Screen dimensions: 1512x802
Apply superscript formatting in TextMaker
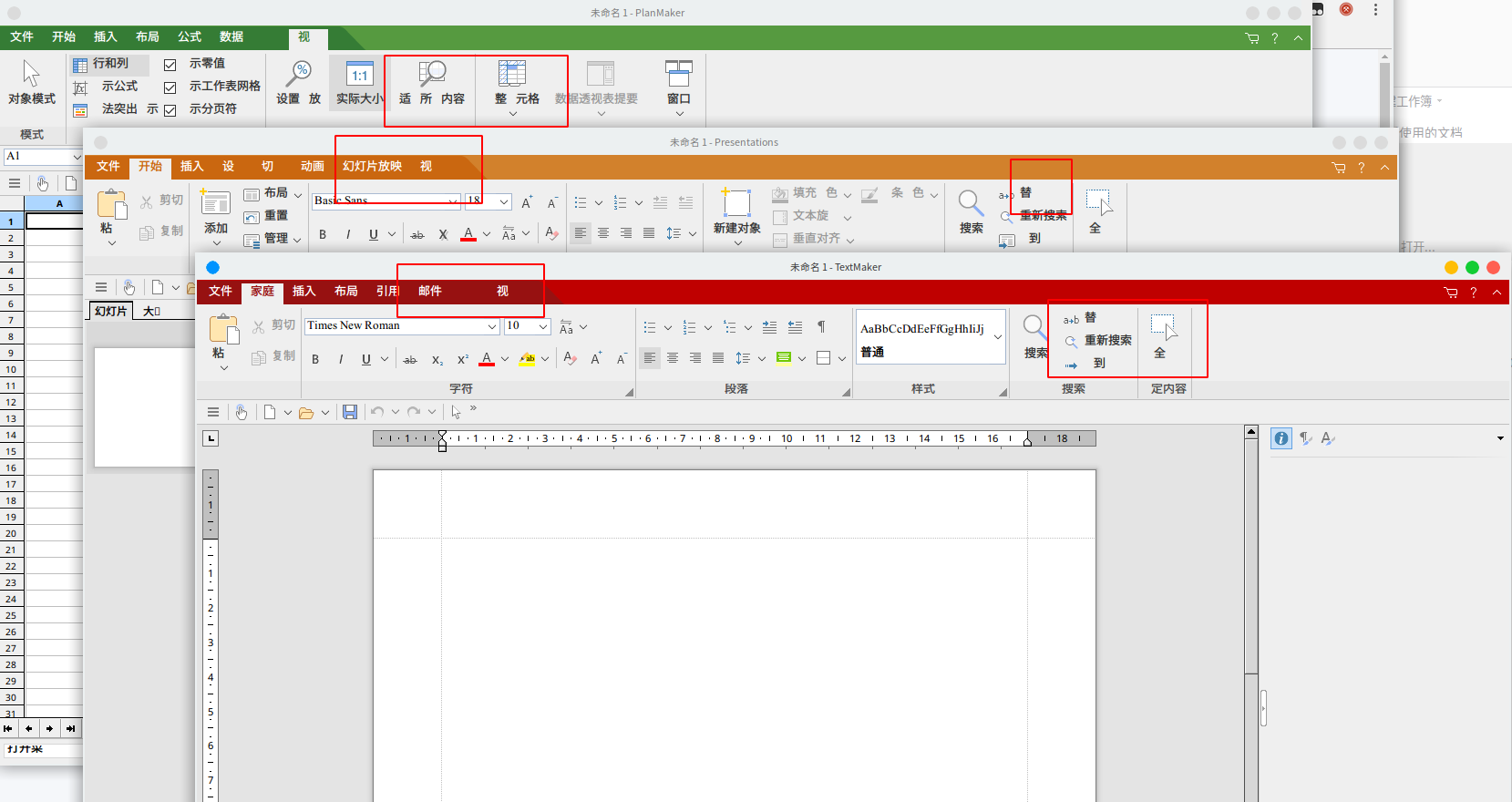463,359
